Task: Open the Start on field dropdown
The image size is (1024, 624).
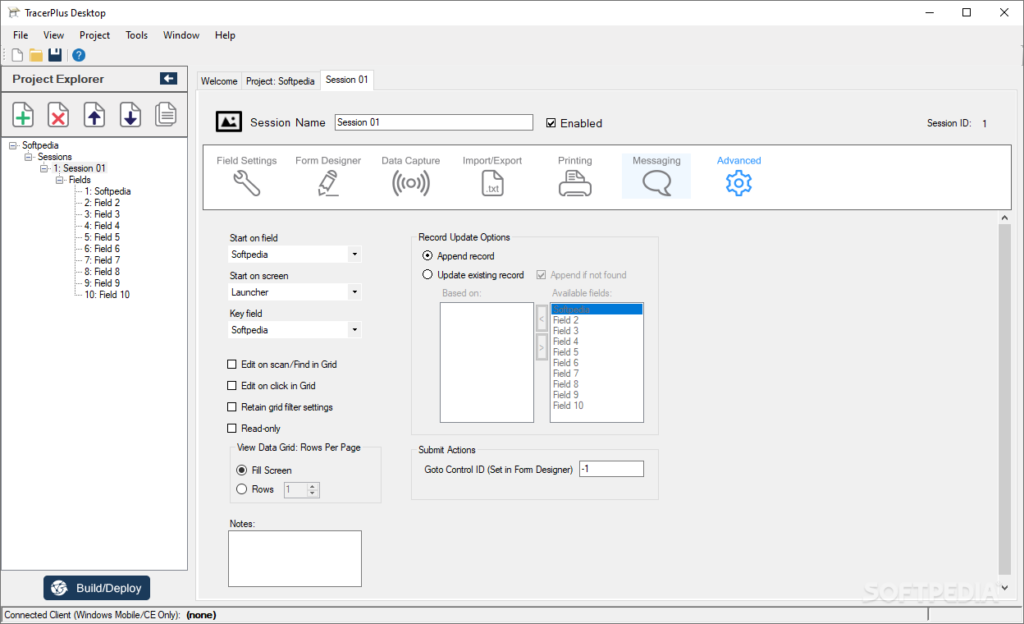Action: tap(355, 255)
